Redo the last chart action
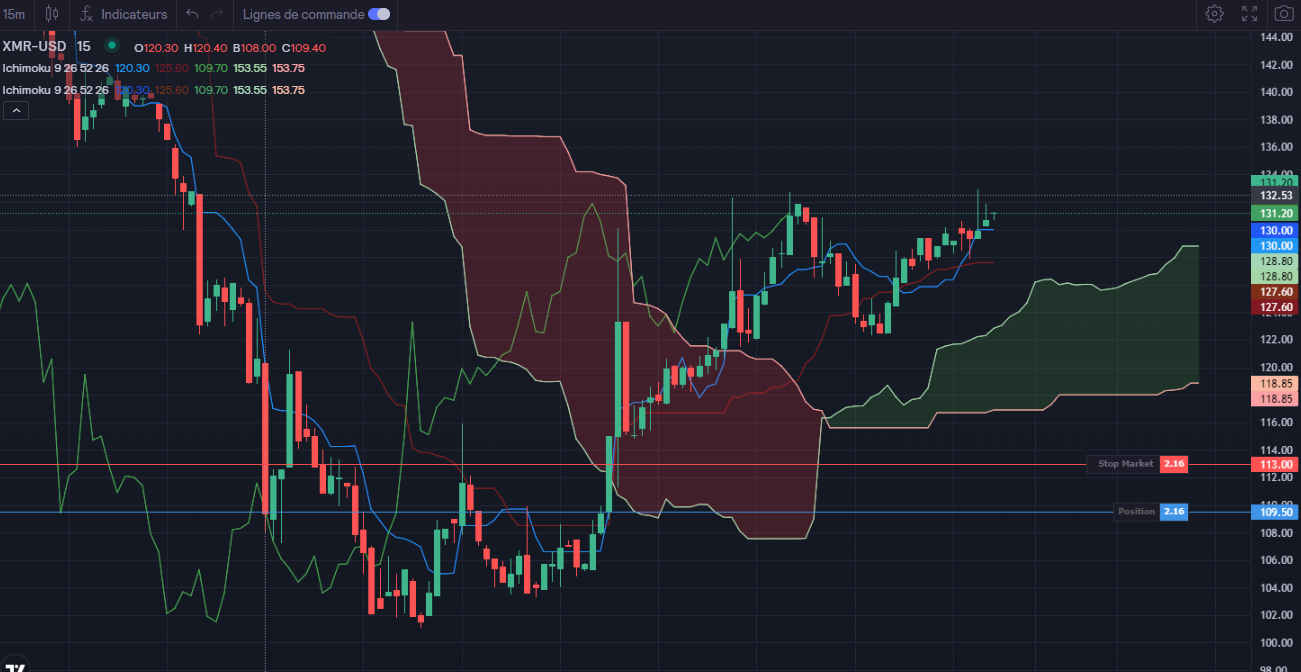The height and width of the screenshot is (672, 1301). coord(217,14)
